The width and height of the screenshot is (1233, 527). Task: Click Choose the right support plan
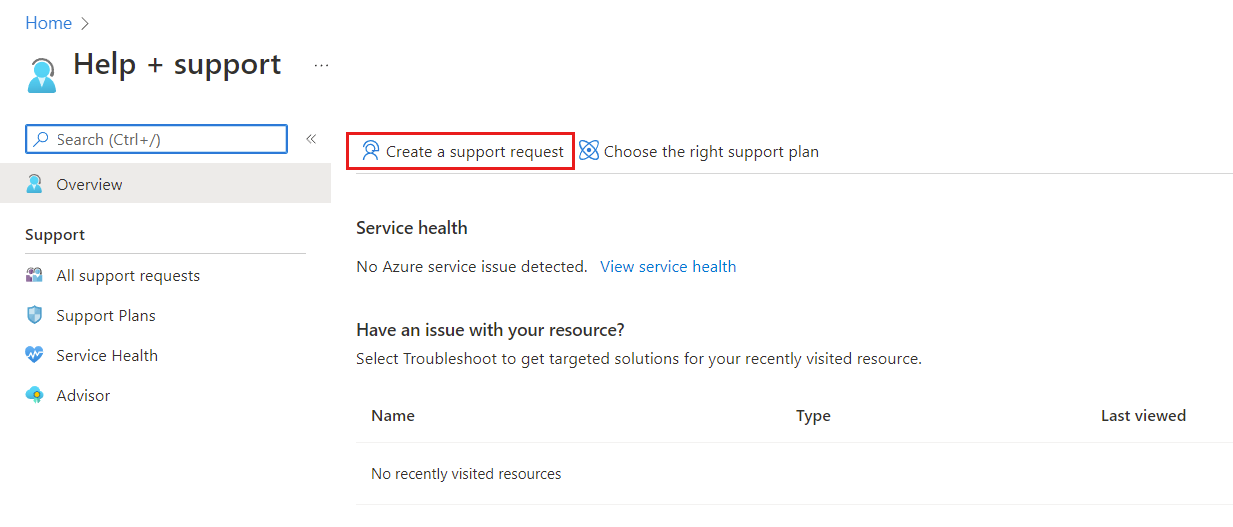click(711, 152)
